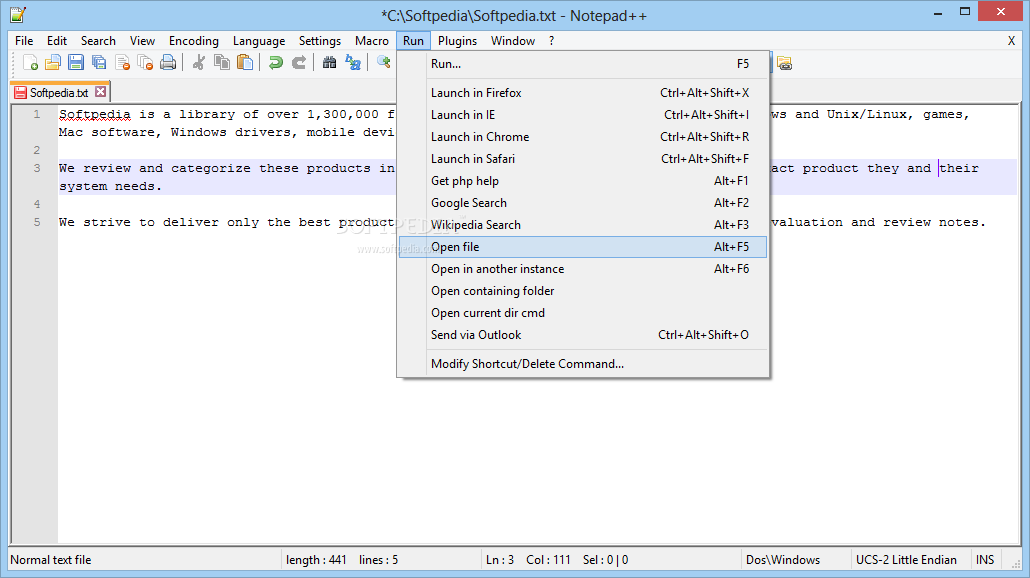Image resolution: width=1030 pixels, height=578 pixels.
Task: Open the Plugins menu
Action: coord(458,41)
